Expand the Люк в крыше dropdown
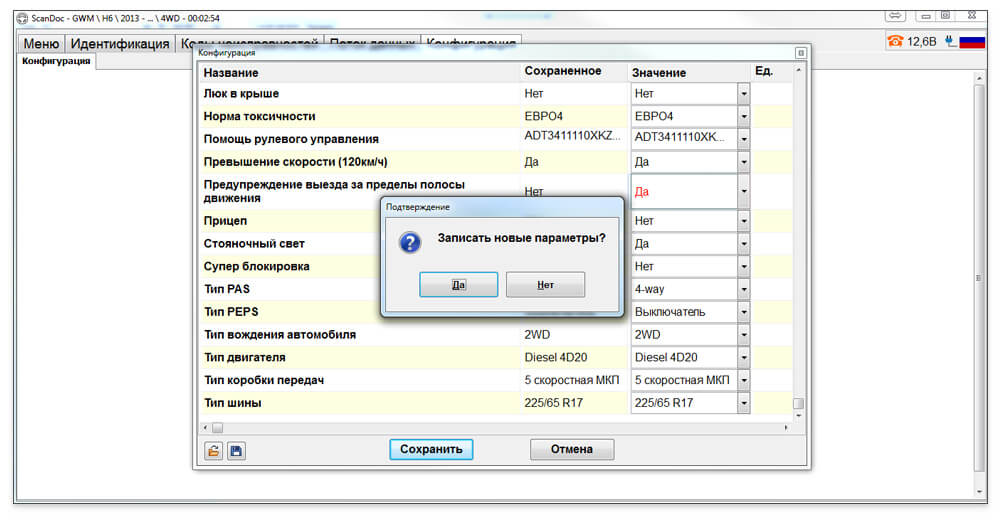 coord(744,94)
